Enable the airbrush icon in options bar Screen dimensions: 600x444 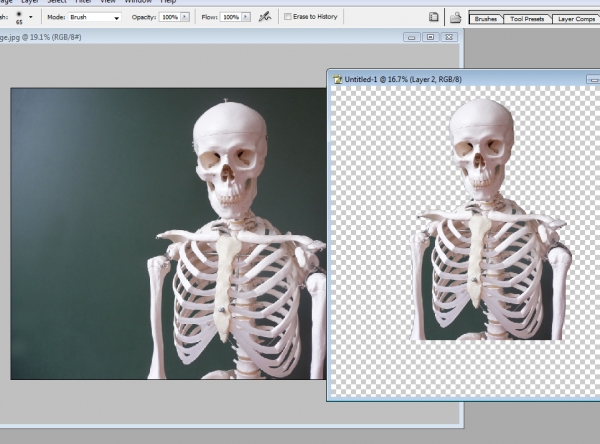264,16
